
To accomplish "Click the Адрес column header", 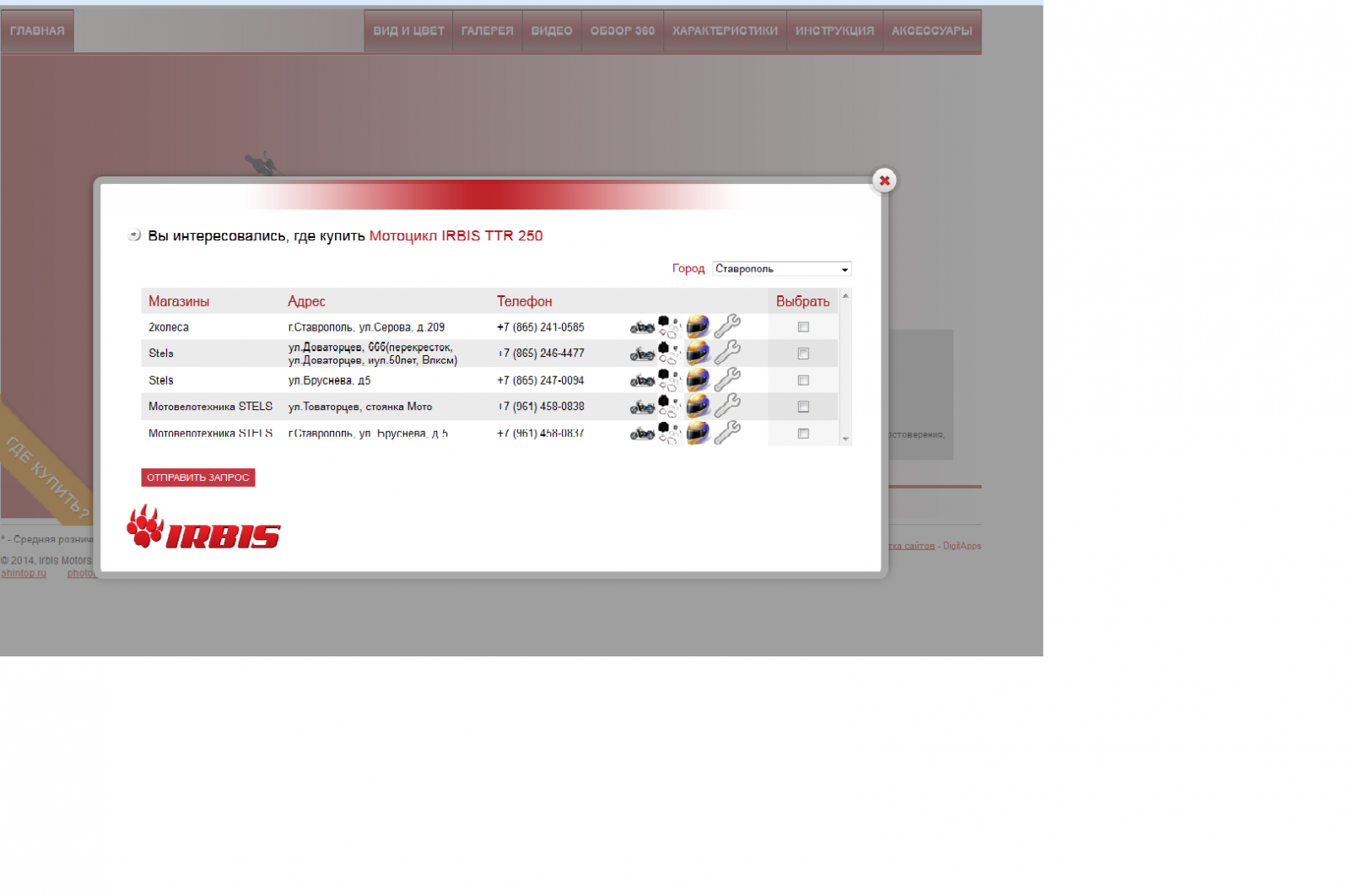I will pos(306,301).
